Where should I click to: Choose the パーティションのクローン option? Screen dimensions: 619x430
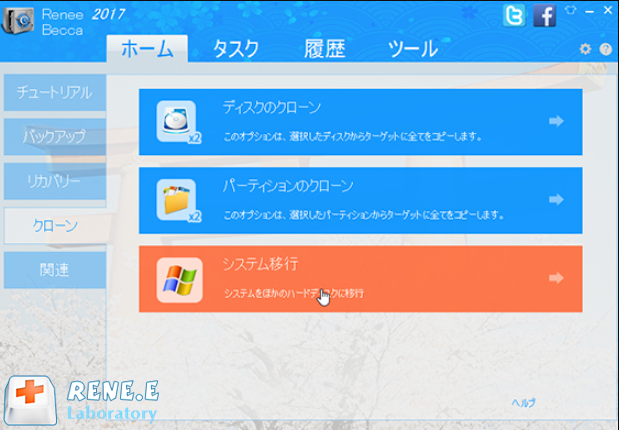click(360, 201)
